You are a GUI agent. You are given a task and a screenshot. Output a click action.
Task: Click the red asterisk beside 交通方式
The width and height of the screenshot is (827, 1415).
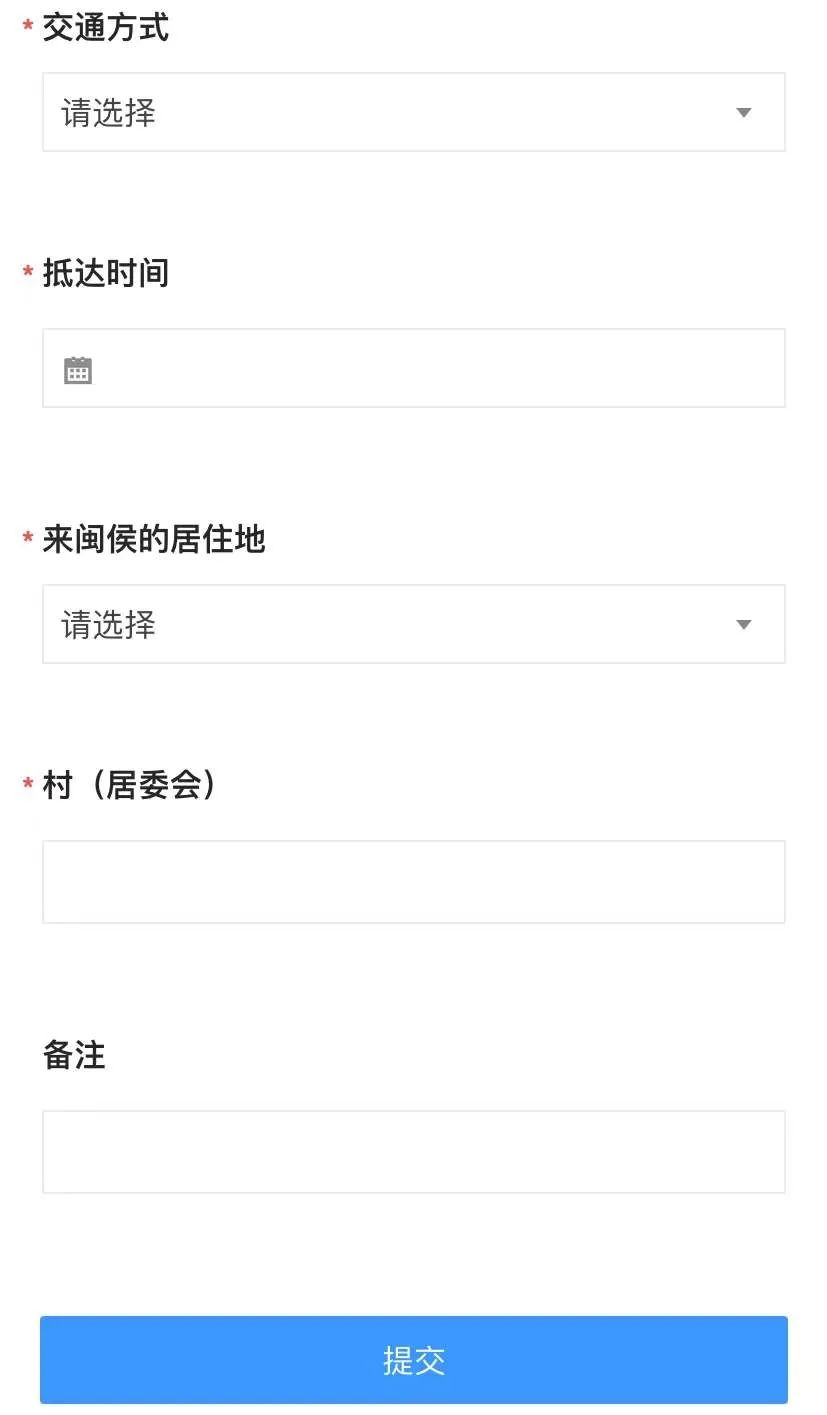28,27
